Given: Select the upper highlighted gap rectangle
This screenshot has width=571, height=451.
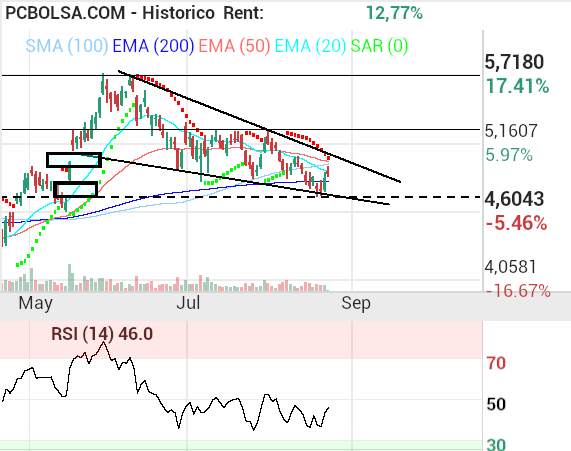Looking at the screenshot, I should click(74, 160).
